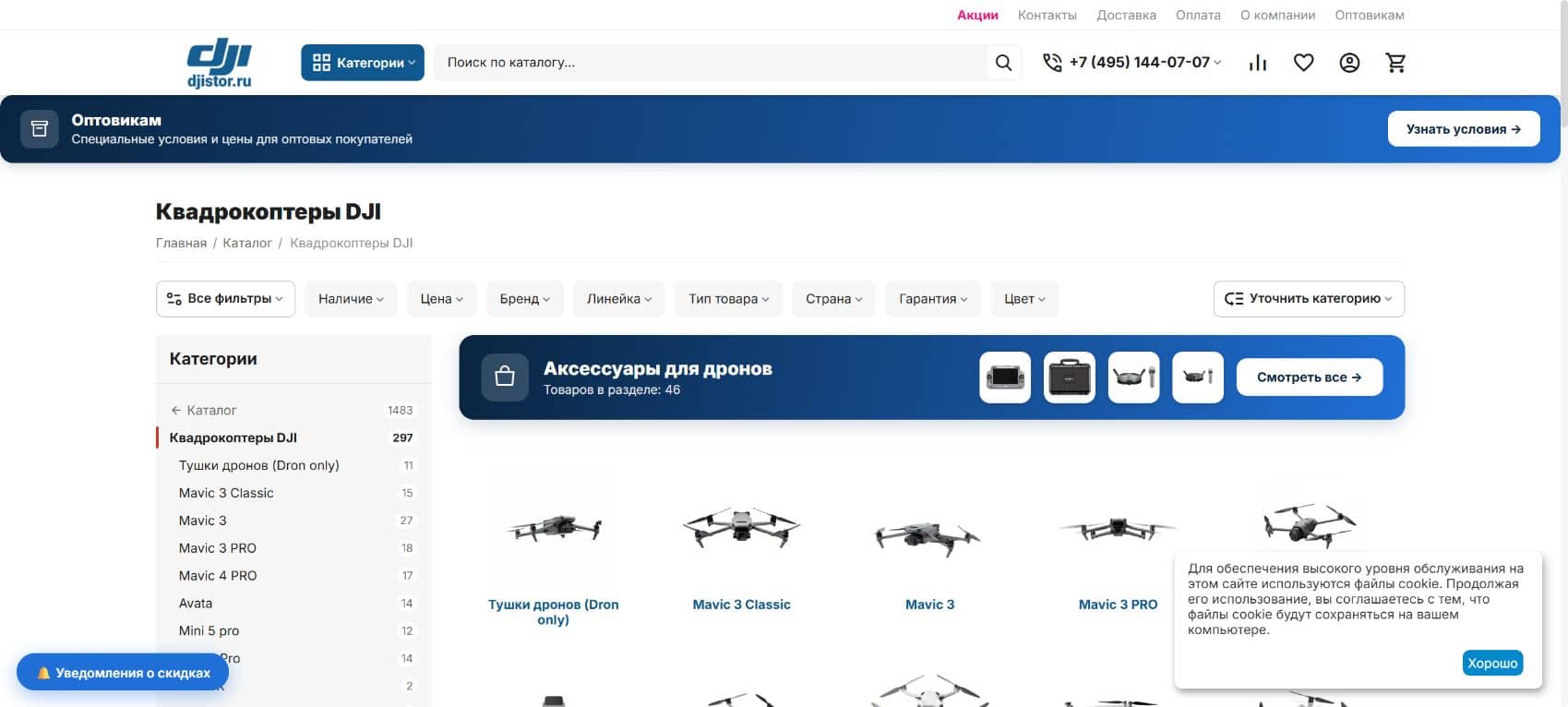Image resolution: width=1568 pixels, height=707 pixels.
Task: Expand the Тип товара filter
Action: 729,299
